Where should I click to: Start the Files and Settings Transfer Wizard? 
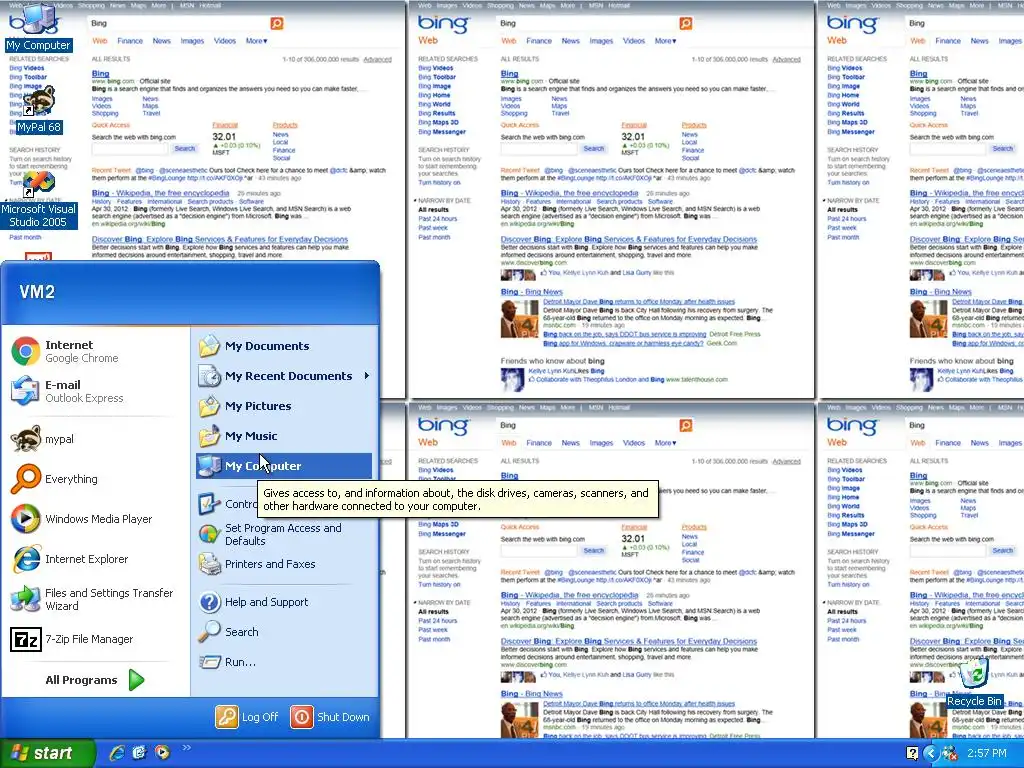(x=91, y=599)
